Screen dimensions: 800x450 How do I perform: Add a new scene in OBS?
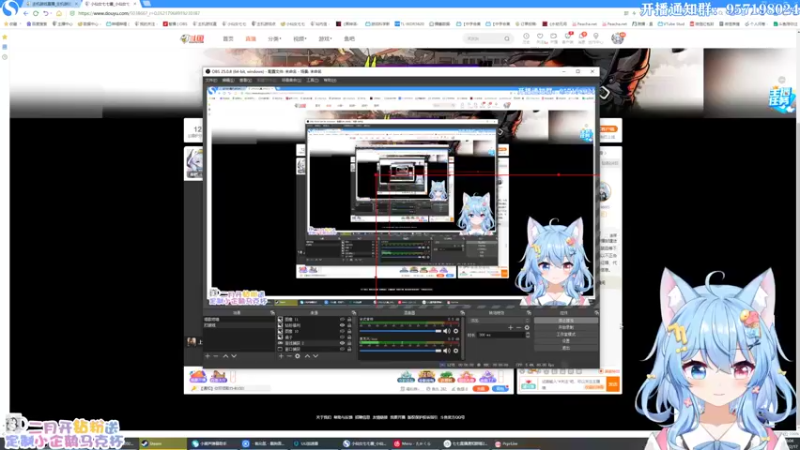pyautogui.click(x=208, y=356)
